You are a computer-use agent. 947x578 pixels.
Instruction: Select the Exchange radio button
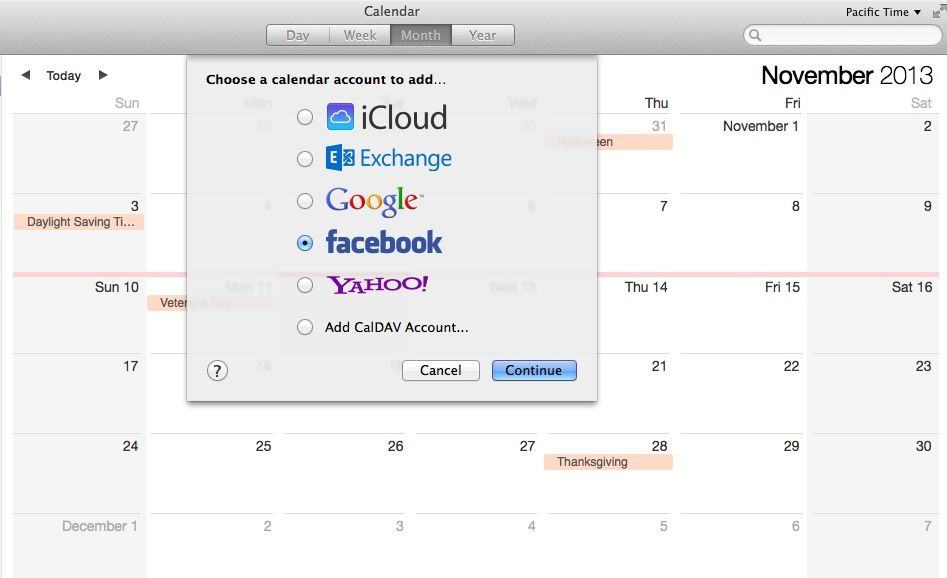point(305,159)
